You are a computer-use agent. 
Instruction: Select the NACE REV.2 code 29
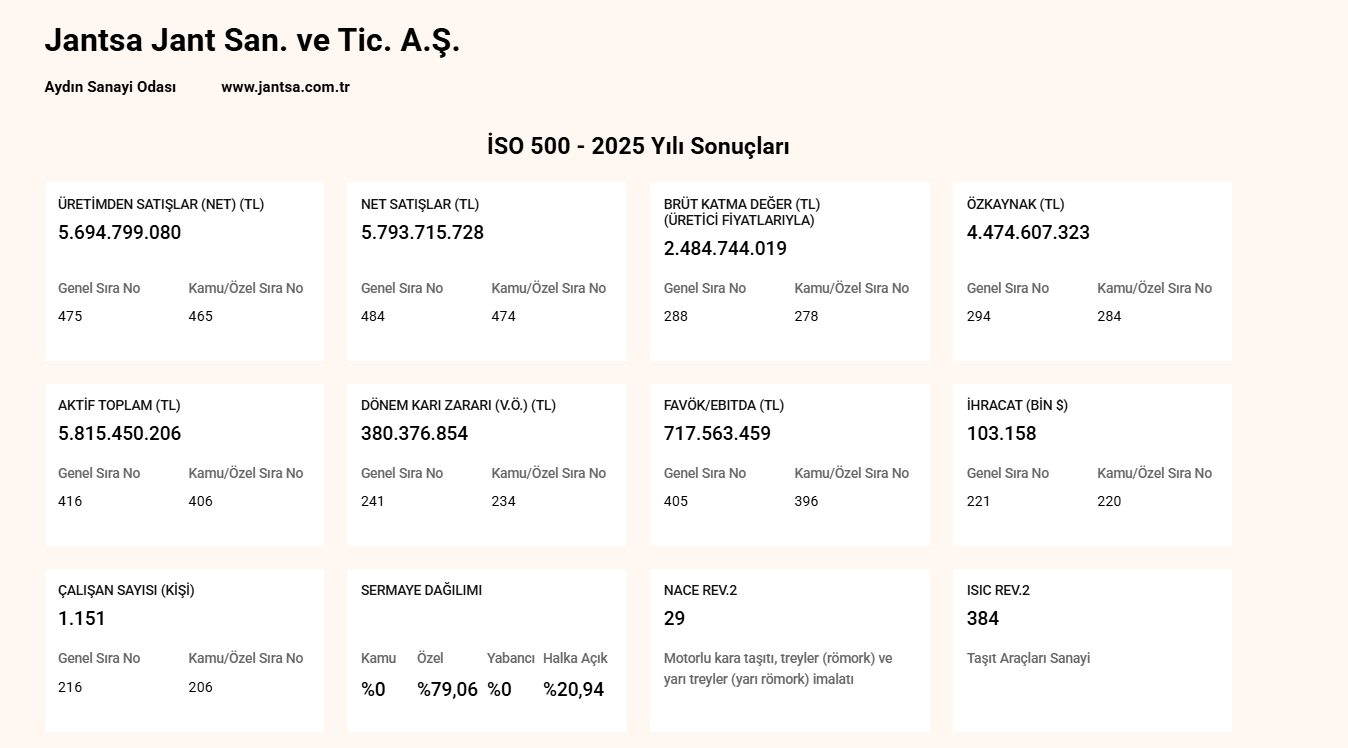(x=675, y=619)
